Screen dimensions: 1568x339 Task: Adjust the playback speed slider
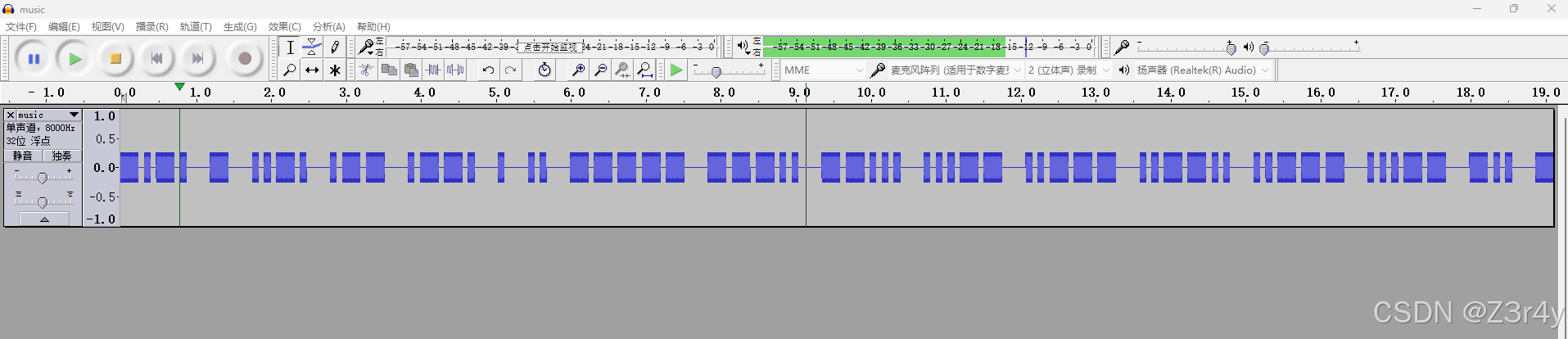pos(716,72)
